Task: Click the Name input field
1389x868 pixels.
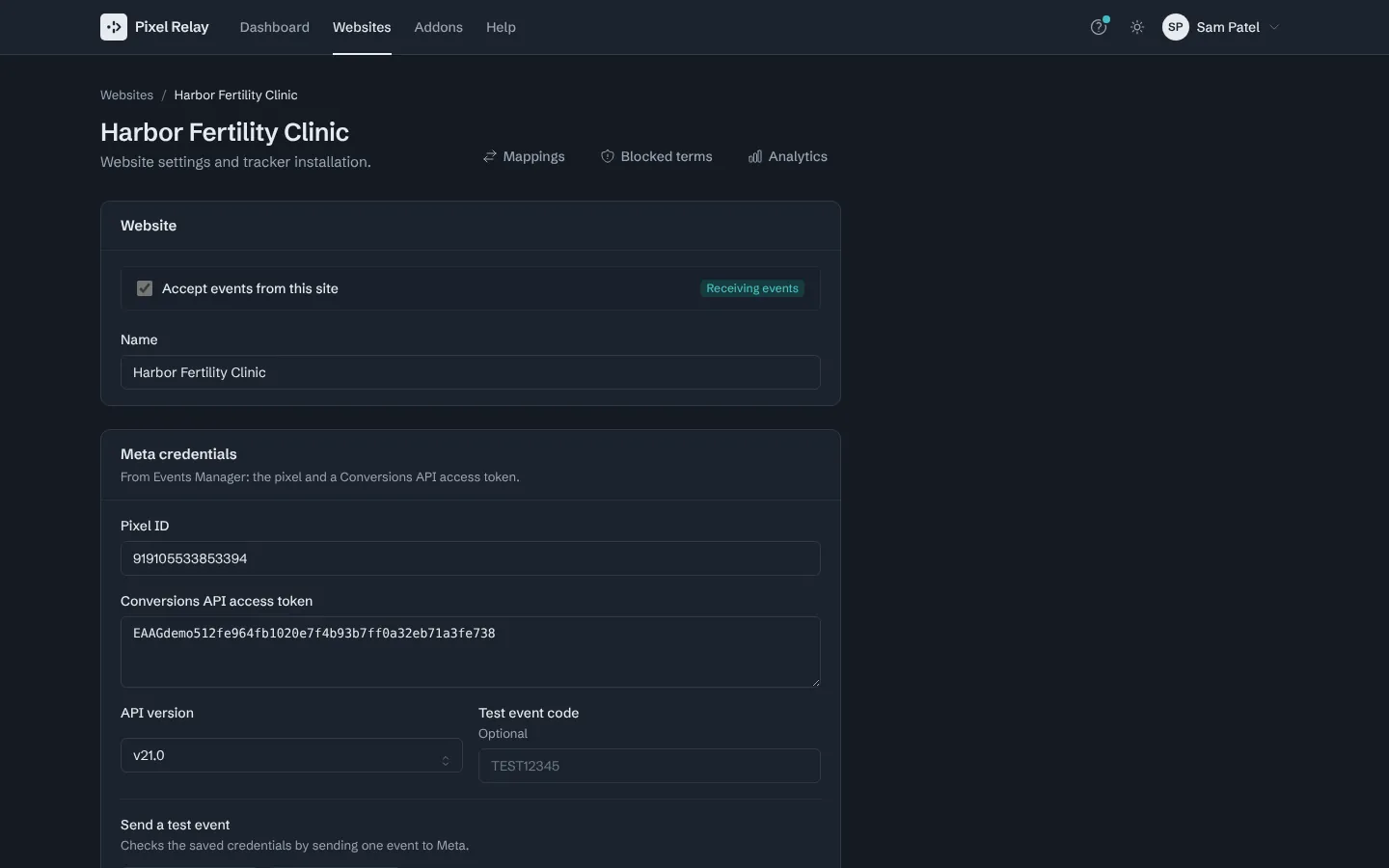Action: (x=471, y=372)
